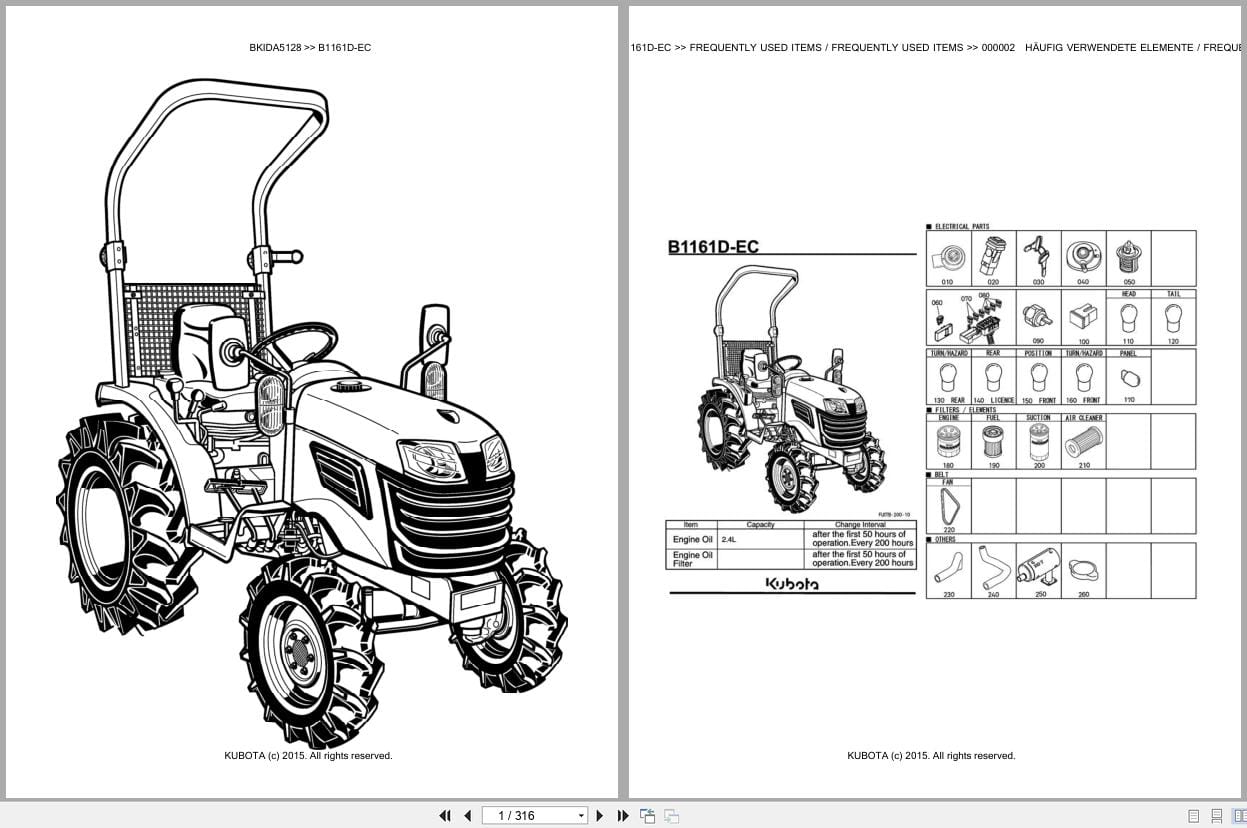1247x828 pixels.
Task: Click the TAIL bulb labeled 120
Action: (1173, 318)
